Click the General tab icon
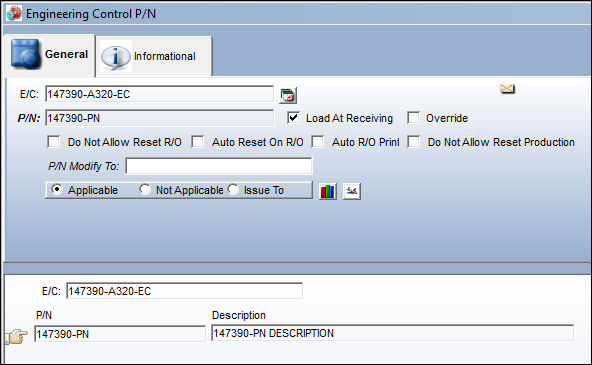The width and height of the screenshot is (592, 365). click(x=25, y=54)
